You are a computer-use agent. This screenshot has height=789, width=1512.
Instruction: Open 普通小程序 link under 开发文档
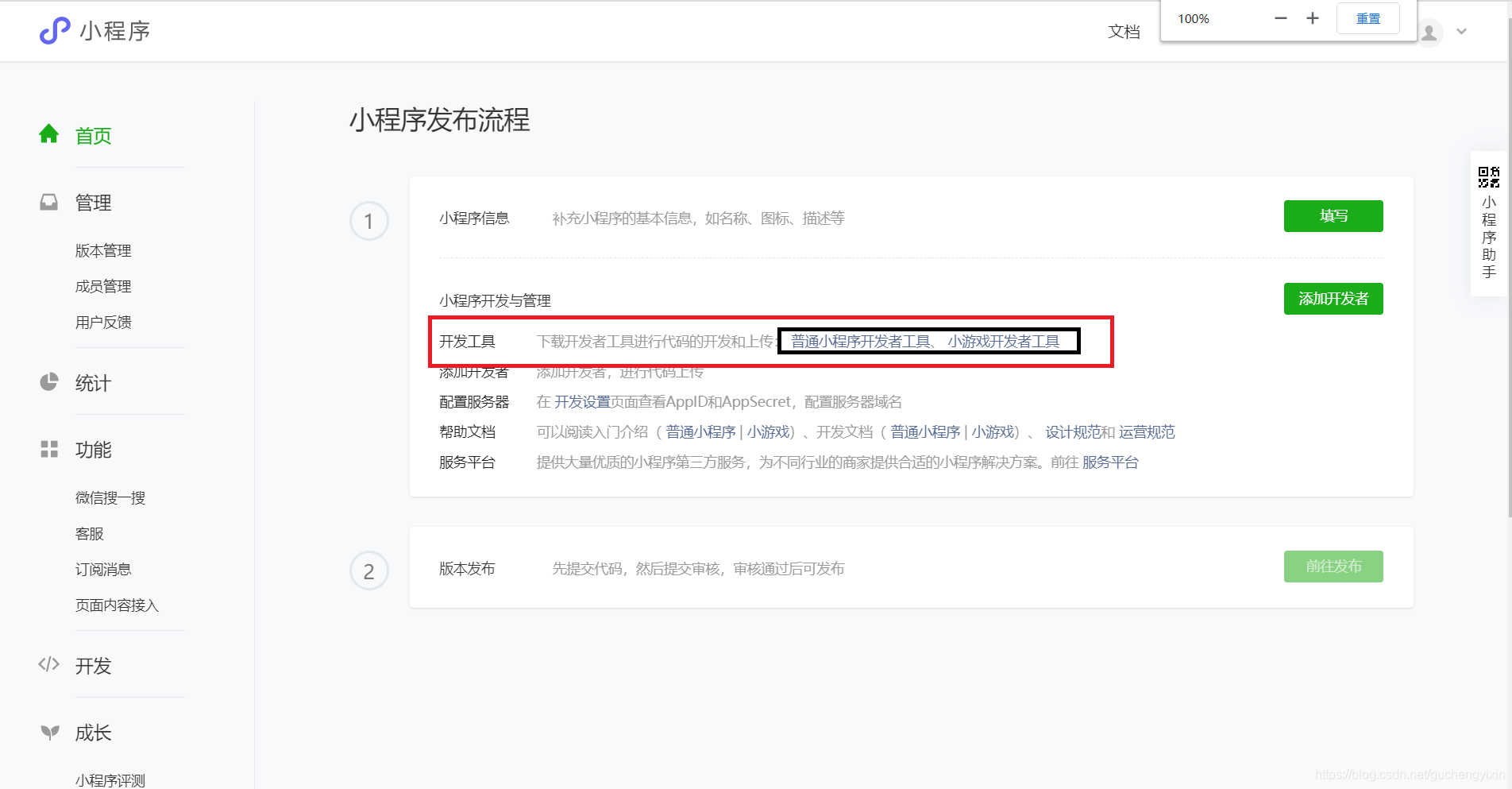tap(925, 432)
